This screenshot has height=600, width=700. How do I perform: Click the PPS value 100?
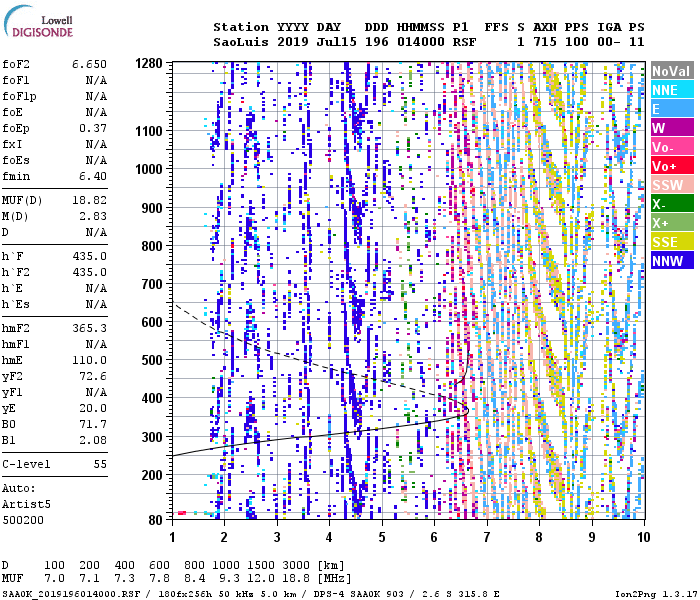[x=577, y=42]
